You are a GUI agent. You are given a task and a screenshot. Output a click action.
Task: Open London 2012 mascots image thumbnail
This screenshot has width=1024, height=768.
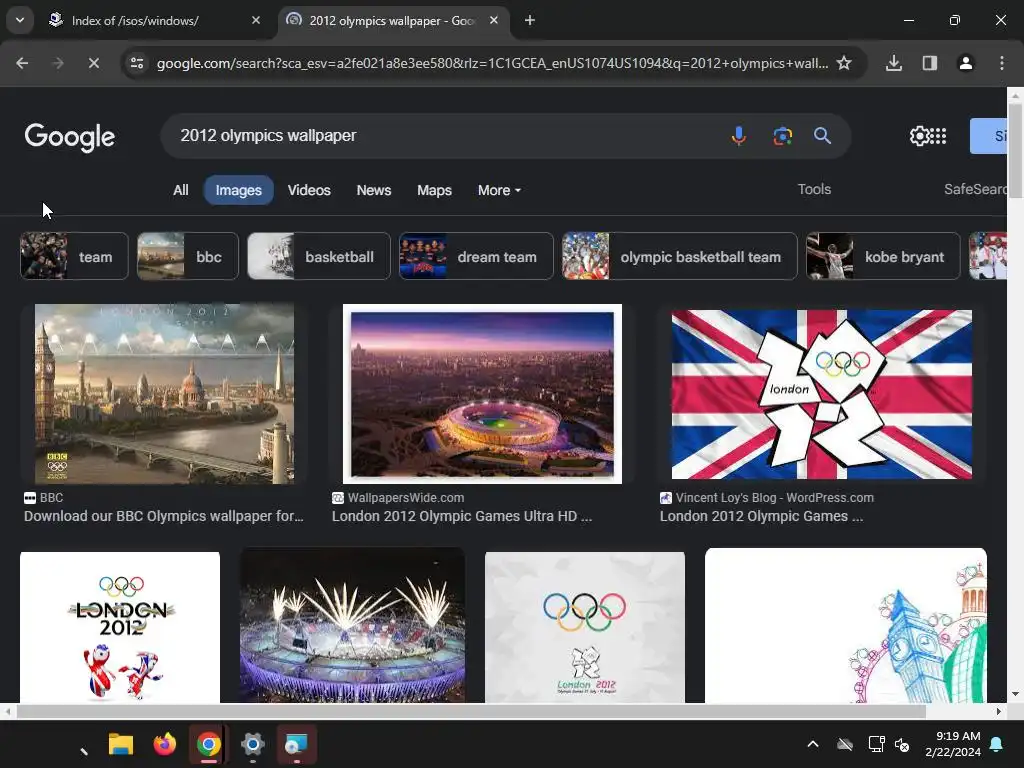tap(120, 627)
